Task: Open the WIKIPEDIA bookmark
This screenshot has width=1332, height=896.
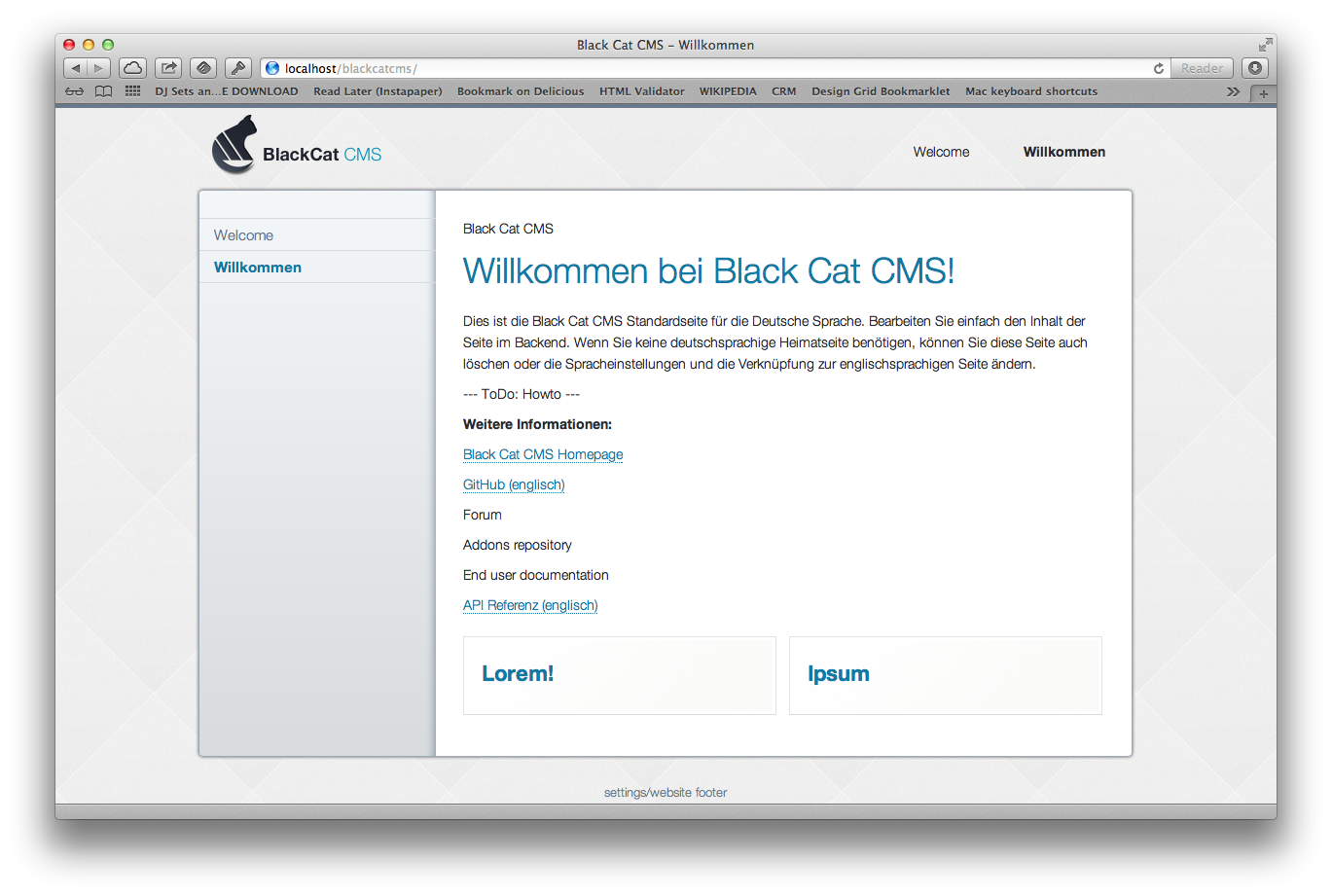Action: [x=728, y=91]
